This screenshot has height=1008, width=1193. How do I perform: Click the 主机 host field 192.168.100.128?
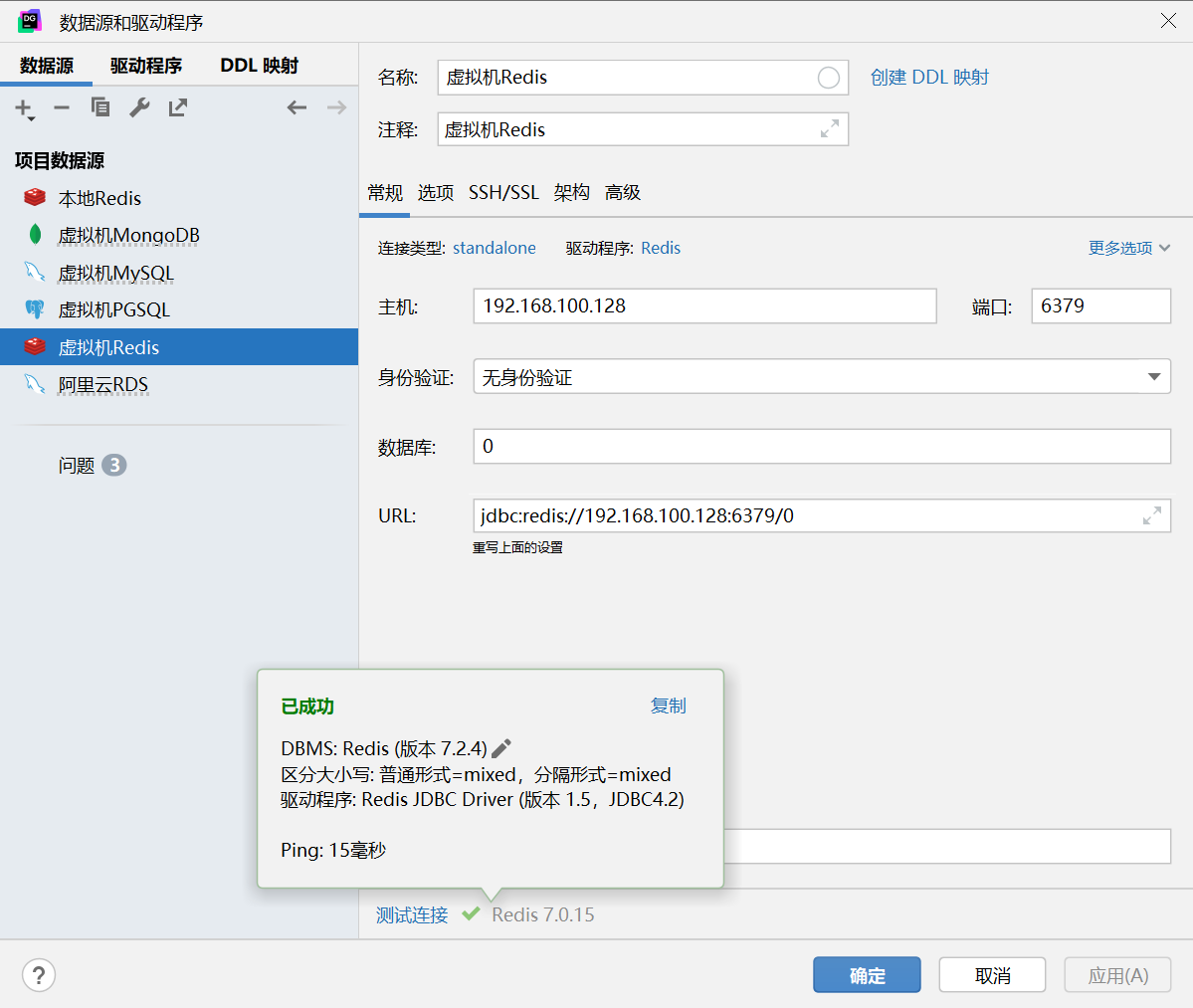(704, 305)
